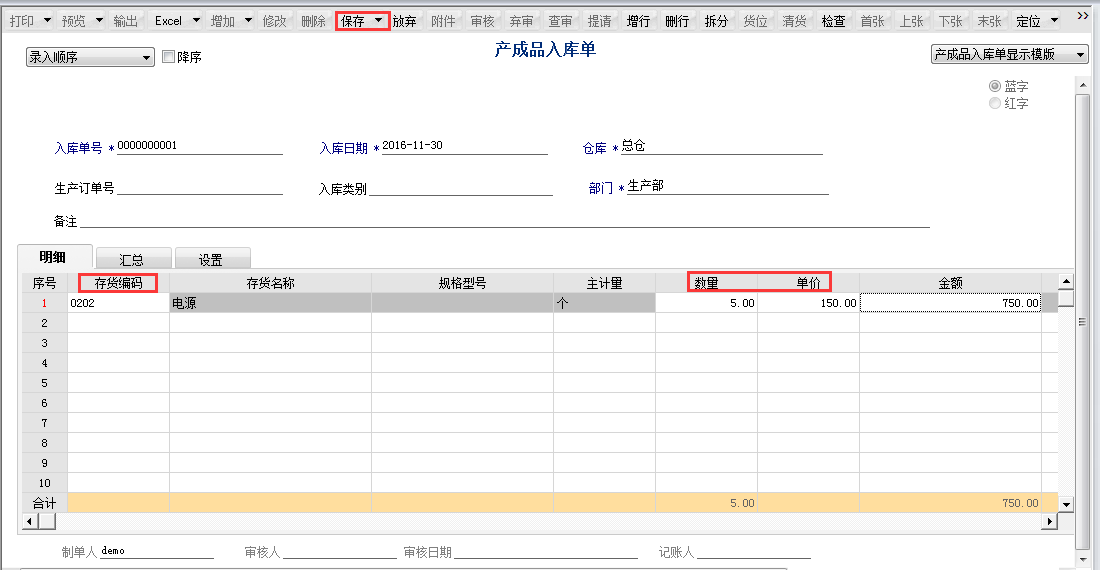Click the 单价 column header
1100x570 pixels.
click(808, 283)
